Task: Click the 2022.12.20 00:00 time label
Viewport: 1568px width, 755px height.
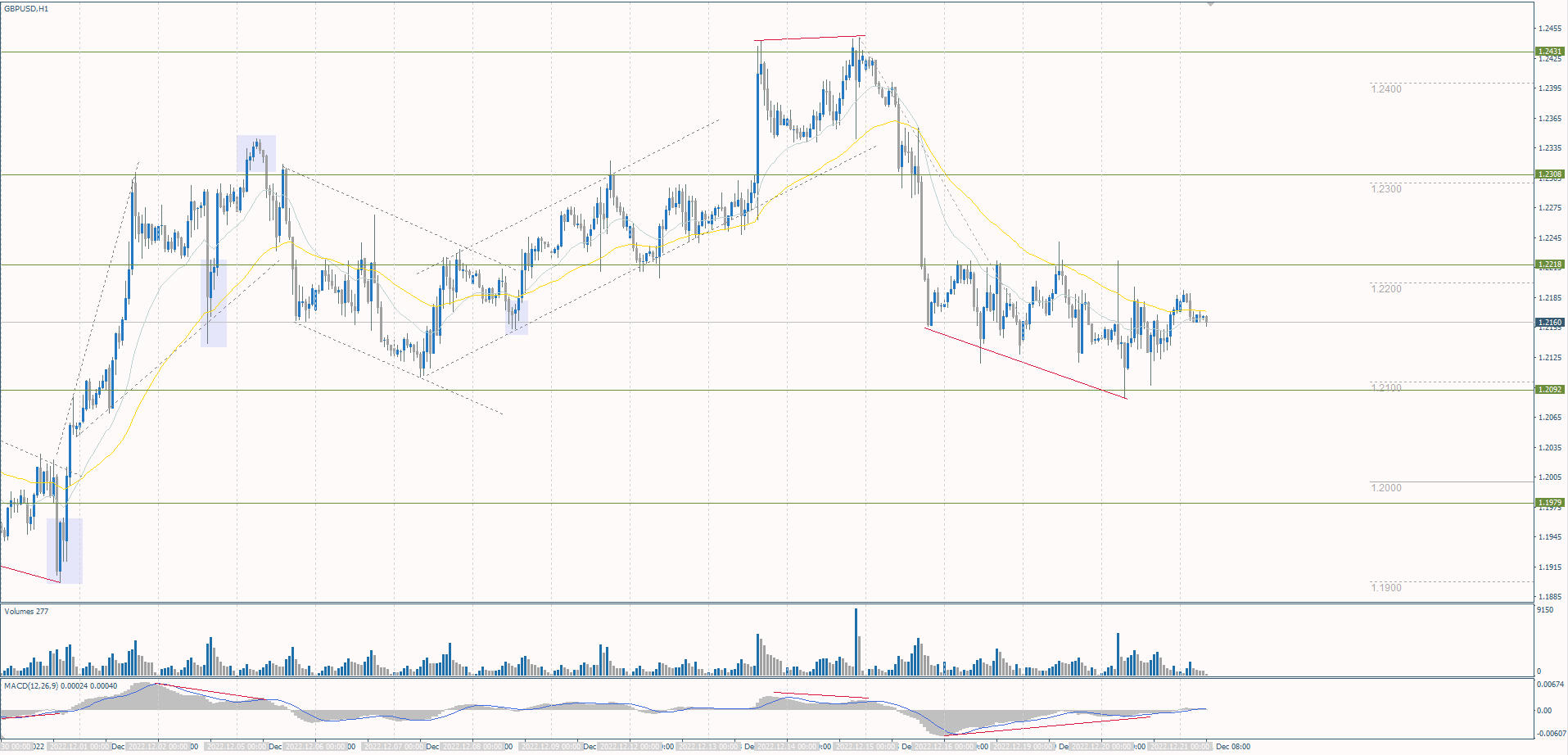Action: click(1101, 747)
